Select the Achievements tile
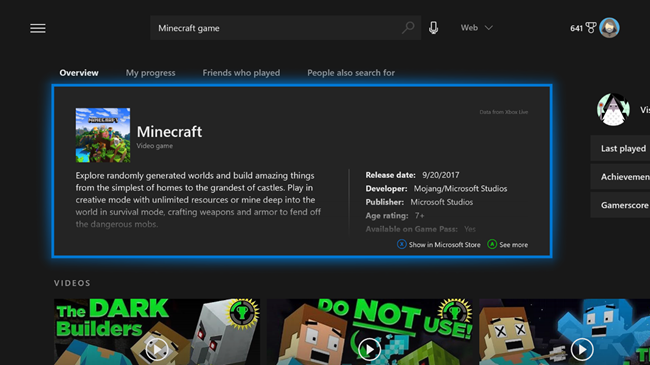This screenshot has height=365, width=650. coord(620,177)
